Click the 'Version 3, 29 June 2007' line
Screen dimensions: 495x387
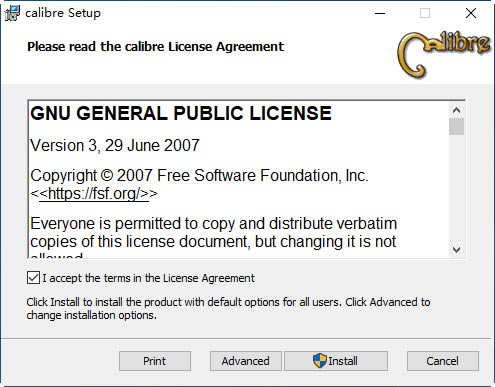coord(115,146)
